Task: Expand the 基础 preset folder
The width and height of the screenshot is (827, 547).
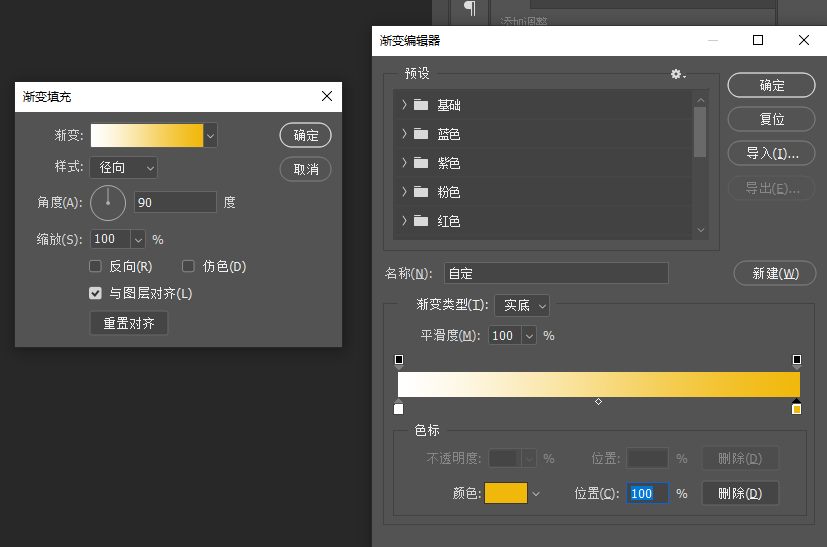Action: 404,105
